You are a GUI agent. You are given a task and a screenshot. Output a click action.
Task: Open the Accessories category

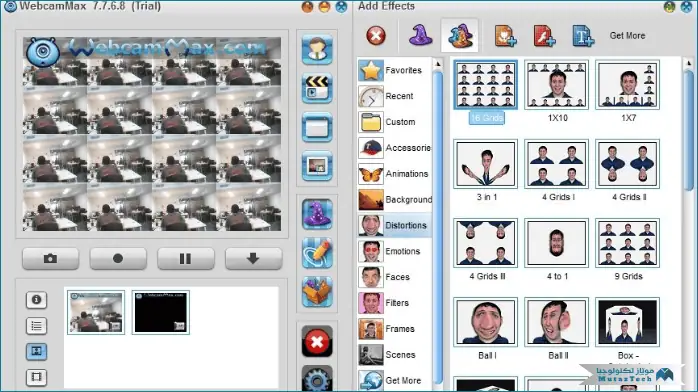(x=394, y=148)
